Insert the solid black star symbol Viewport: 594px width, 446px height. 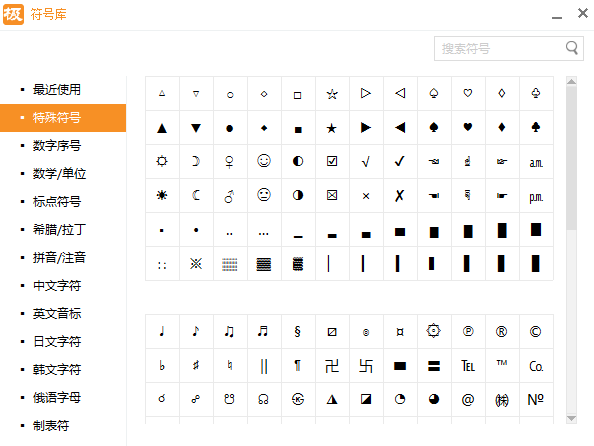(x=332, y=128)
